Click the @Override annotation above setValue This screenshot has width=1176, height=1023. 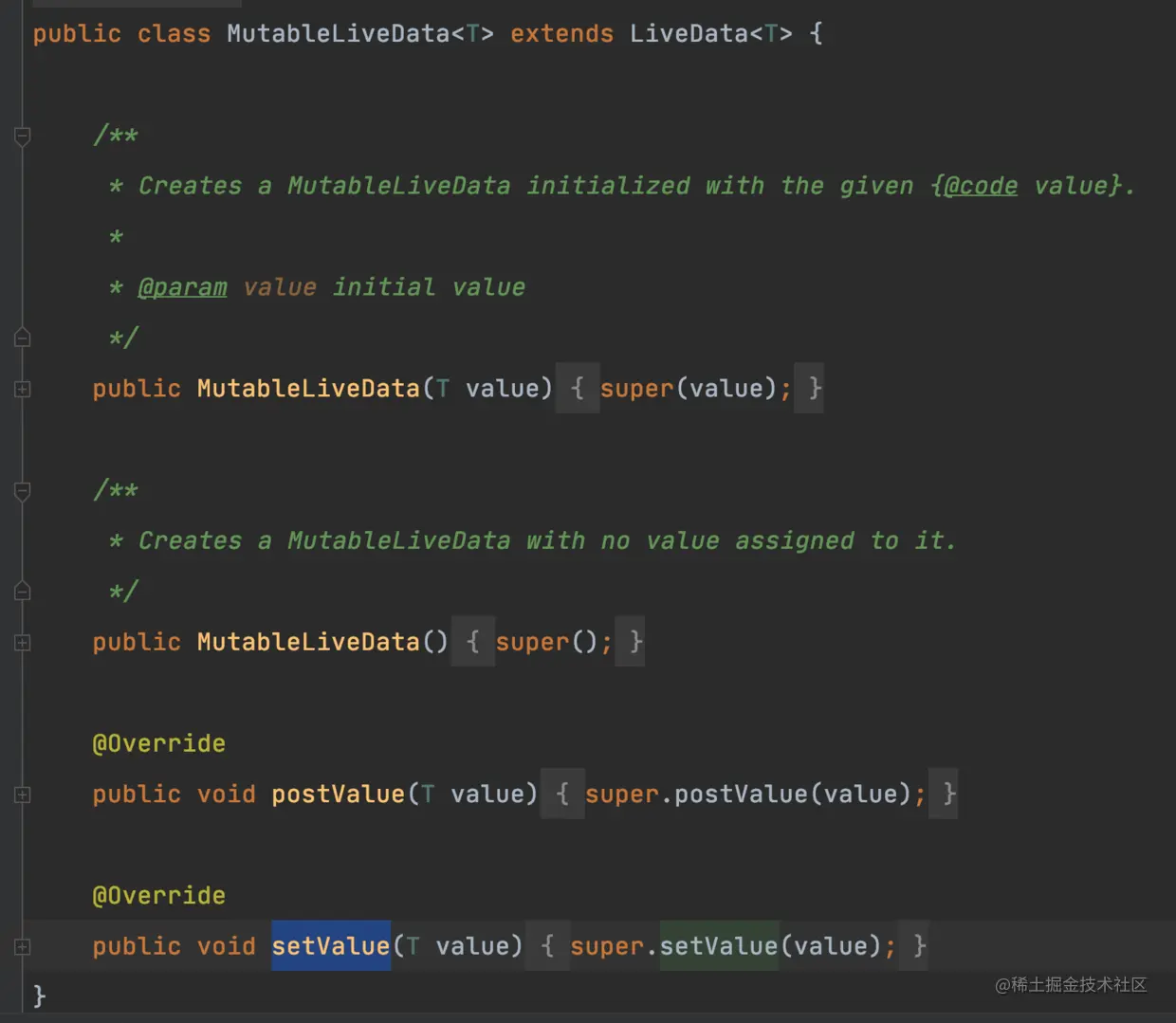[158, 895]
